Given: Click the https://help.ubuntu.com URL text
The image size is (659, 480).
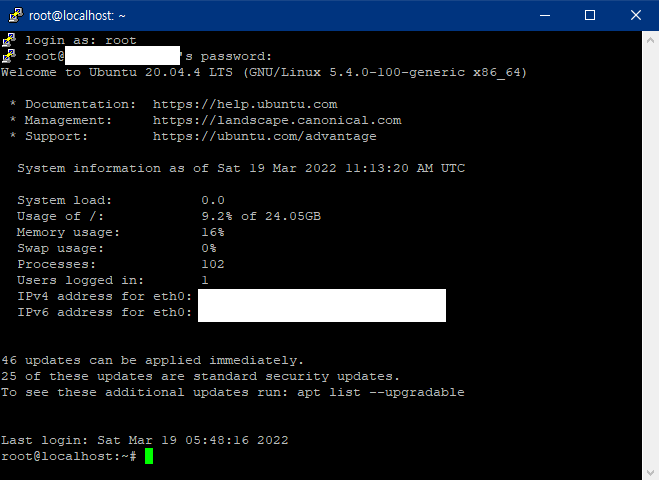Looking at the screenshot, I should tap(245, 104).
